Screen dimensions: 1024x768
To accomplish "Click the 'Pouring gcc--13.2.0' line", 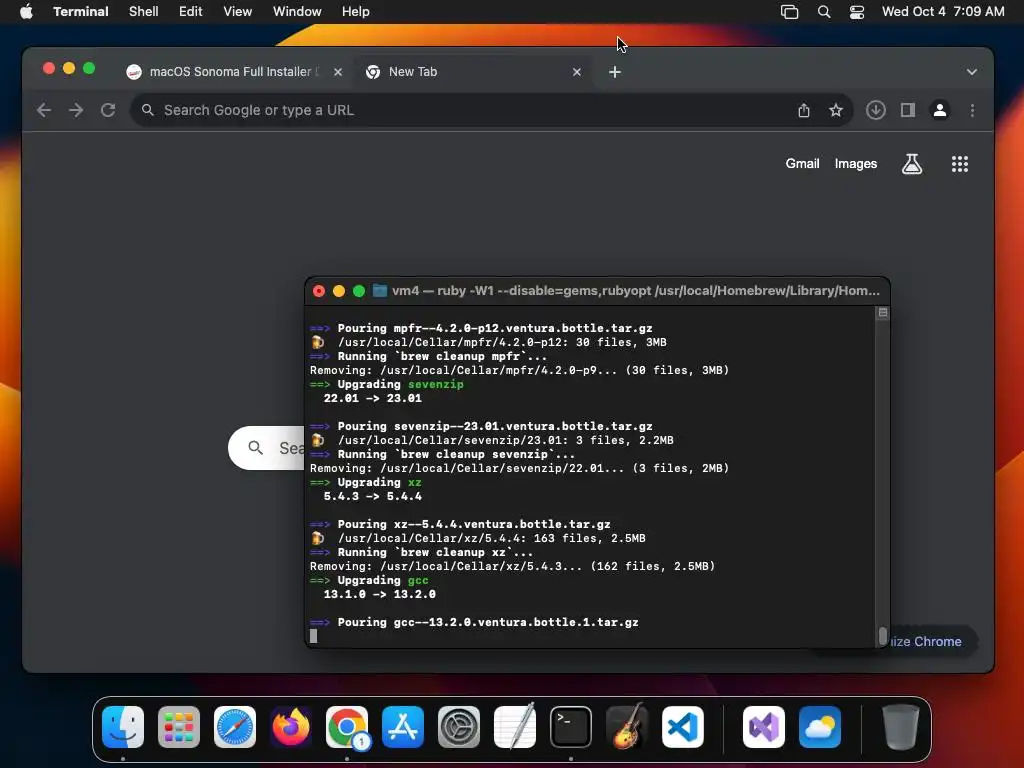I will (474, 622).
